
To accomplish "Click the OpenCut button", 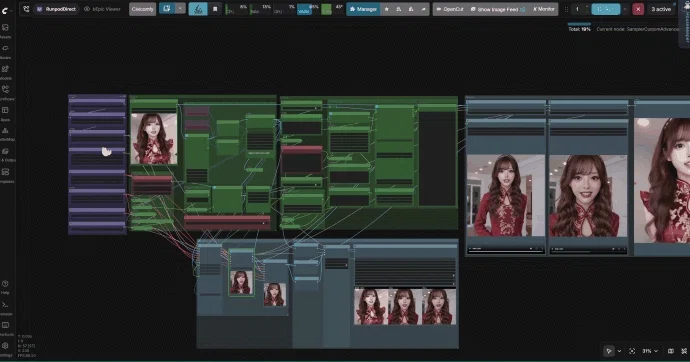I will (450, 9).
